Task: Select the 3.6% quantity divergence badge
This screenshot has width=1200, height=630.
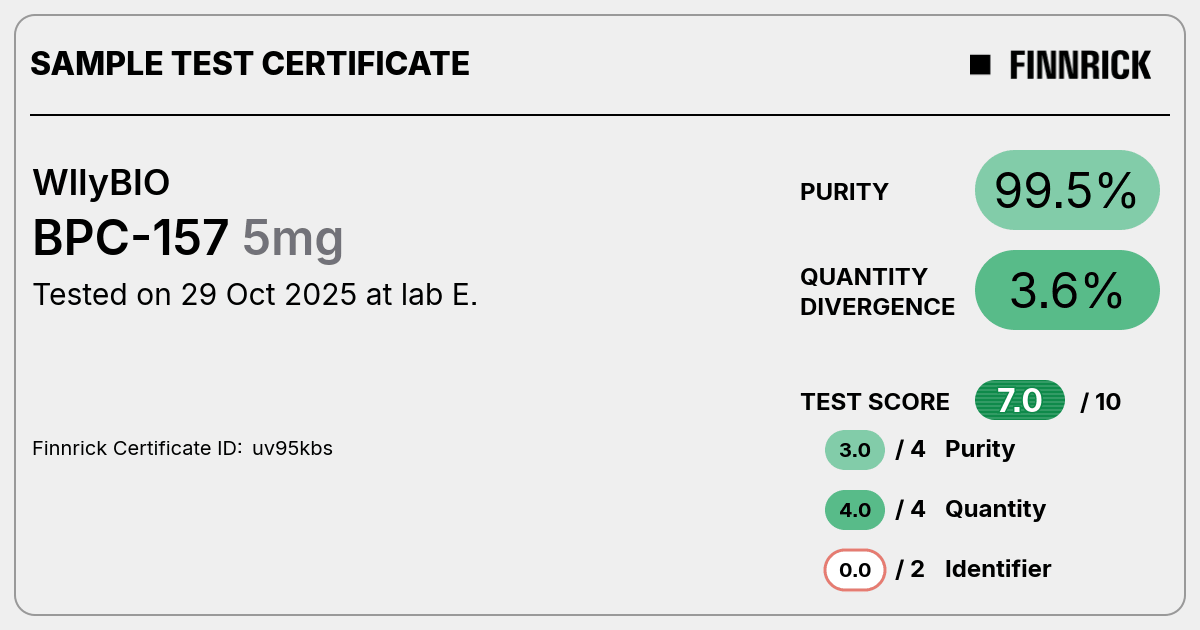Action: [1067, 290]
